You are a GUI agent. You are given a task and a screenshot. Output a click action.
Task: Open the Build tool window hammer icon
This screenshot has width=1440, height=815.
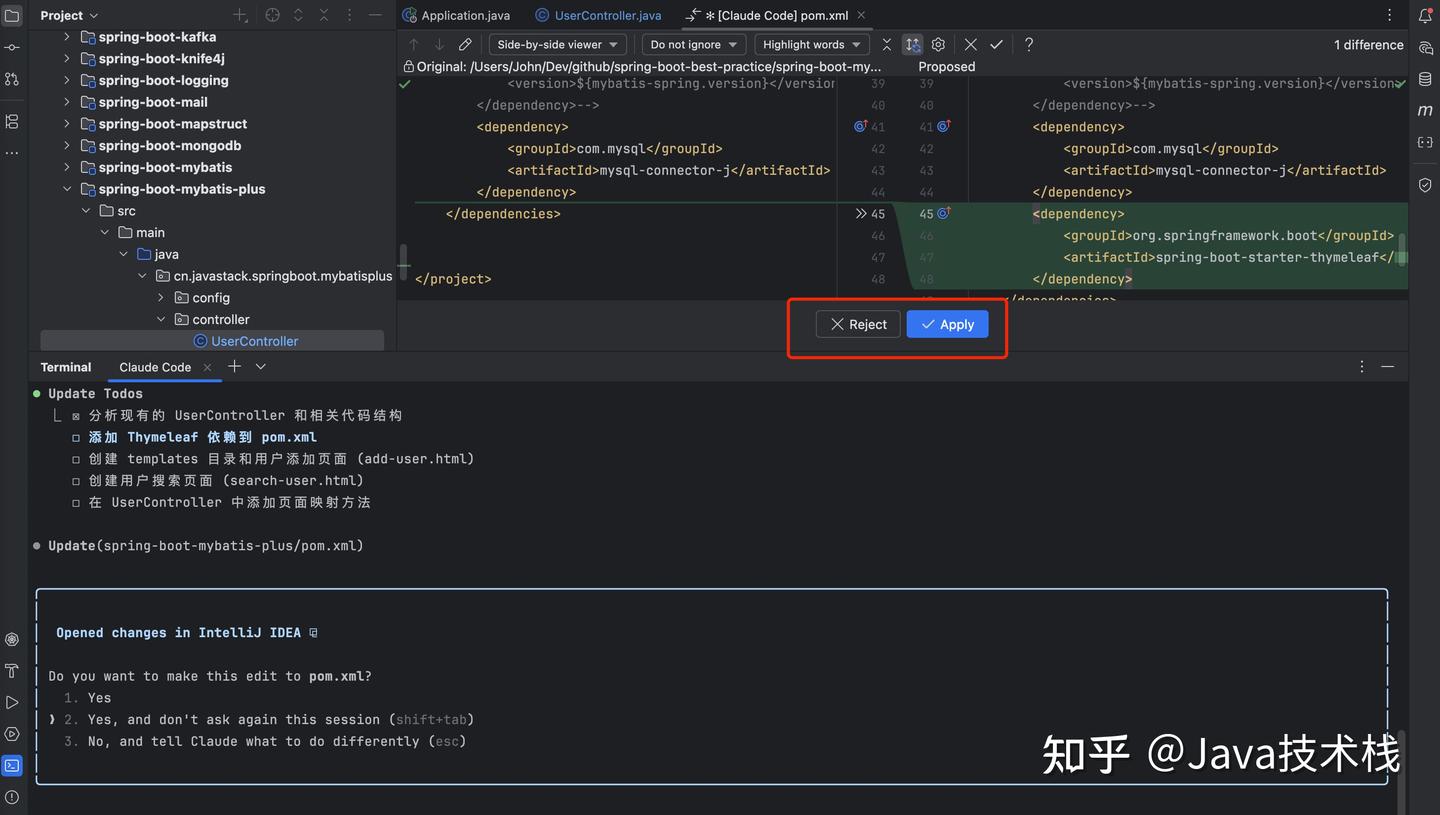[12, 670]
